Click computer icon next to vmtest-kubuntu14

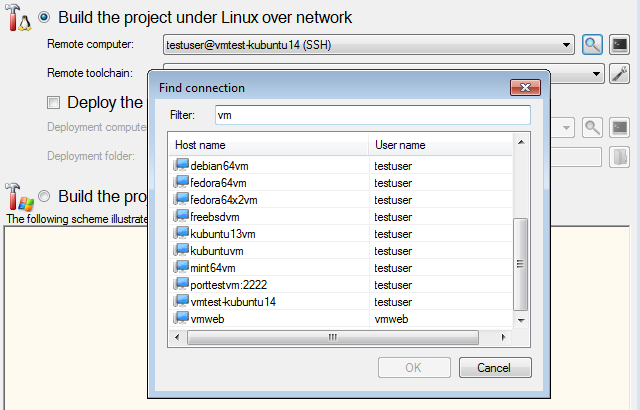[x=181, y=301]
